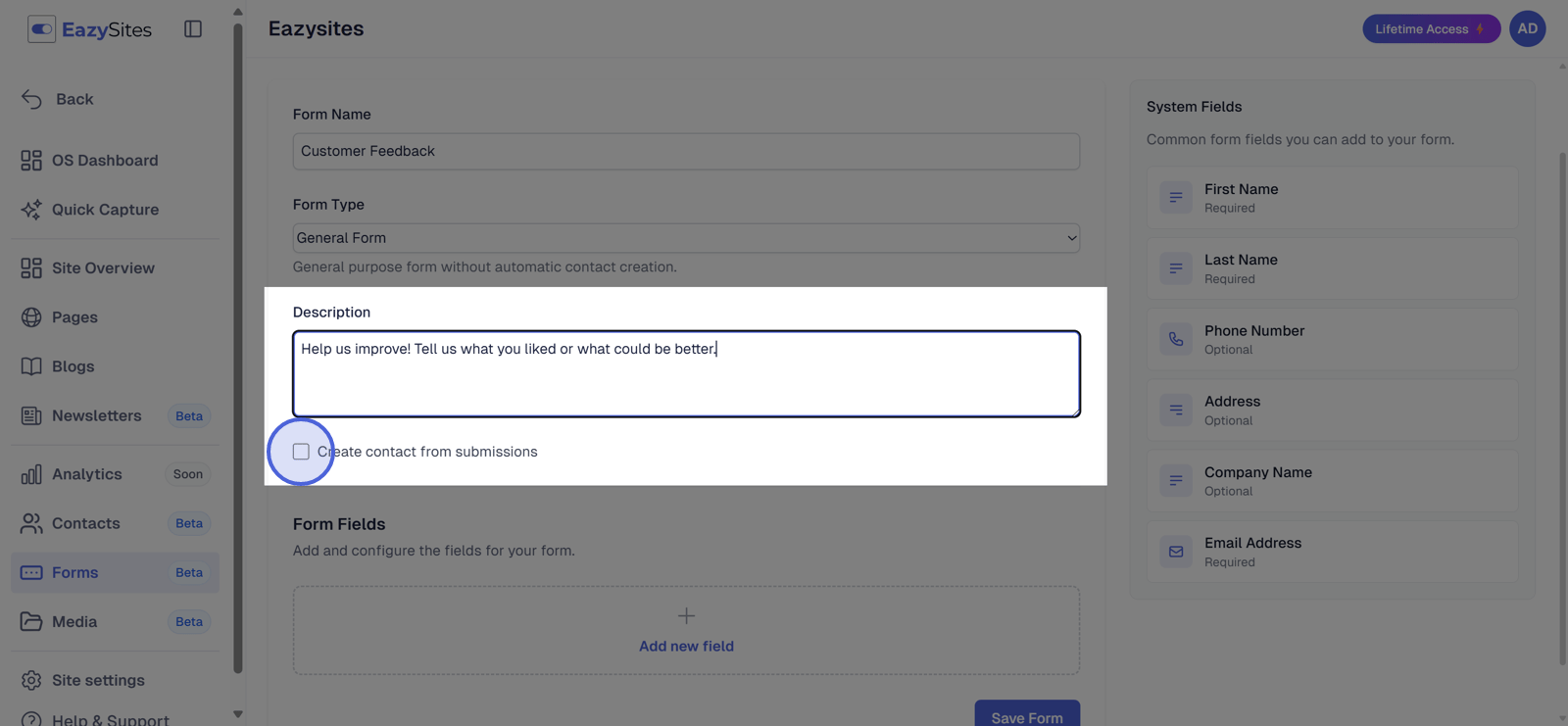
Task: Open Quick Capture sparkle icon
Action: point(31,209)
